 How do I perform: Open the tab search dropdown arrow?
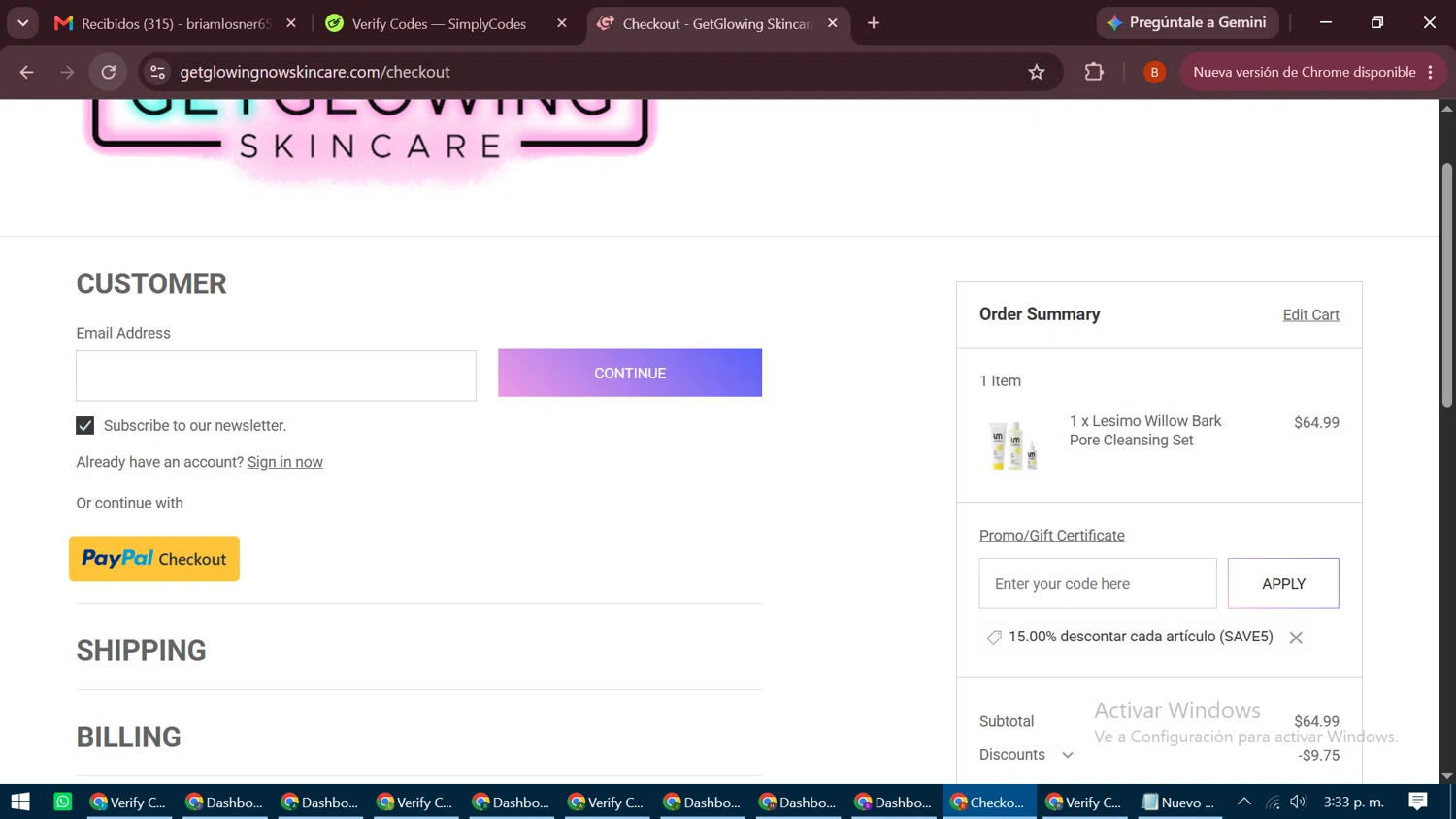[22, 22]
